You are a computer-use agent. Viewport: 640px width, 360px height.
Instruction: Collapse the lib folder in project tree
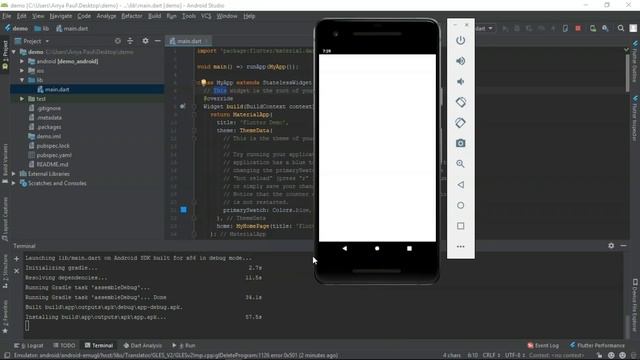tap(22, 80)
